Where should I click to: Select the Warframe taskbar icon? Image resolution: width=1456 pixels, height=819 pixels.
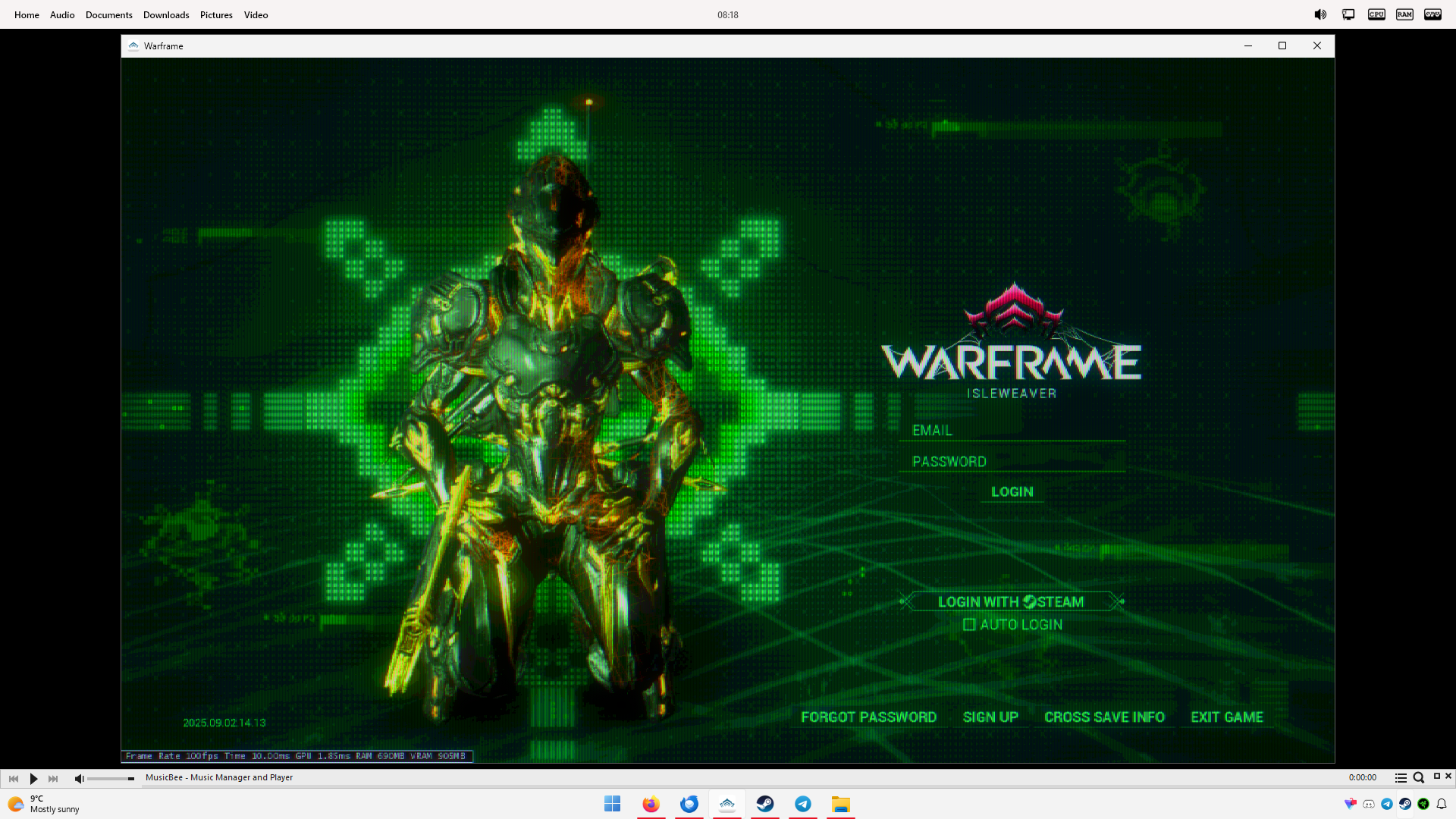(x=726, y=804)
